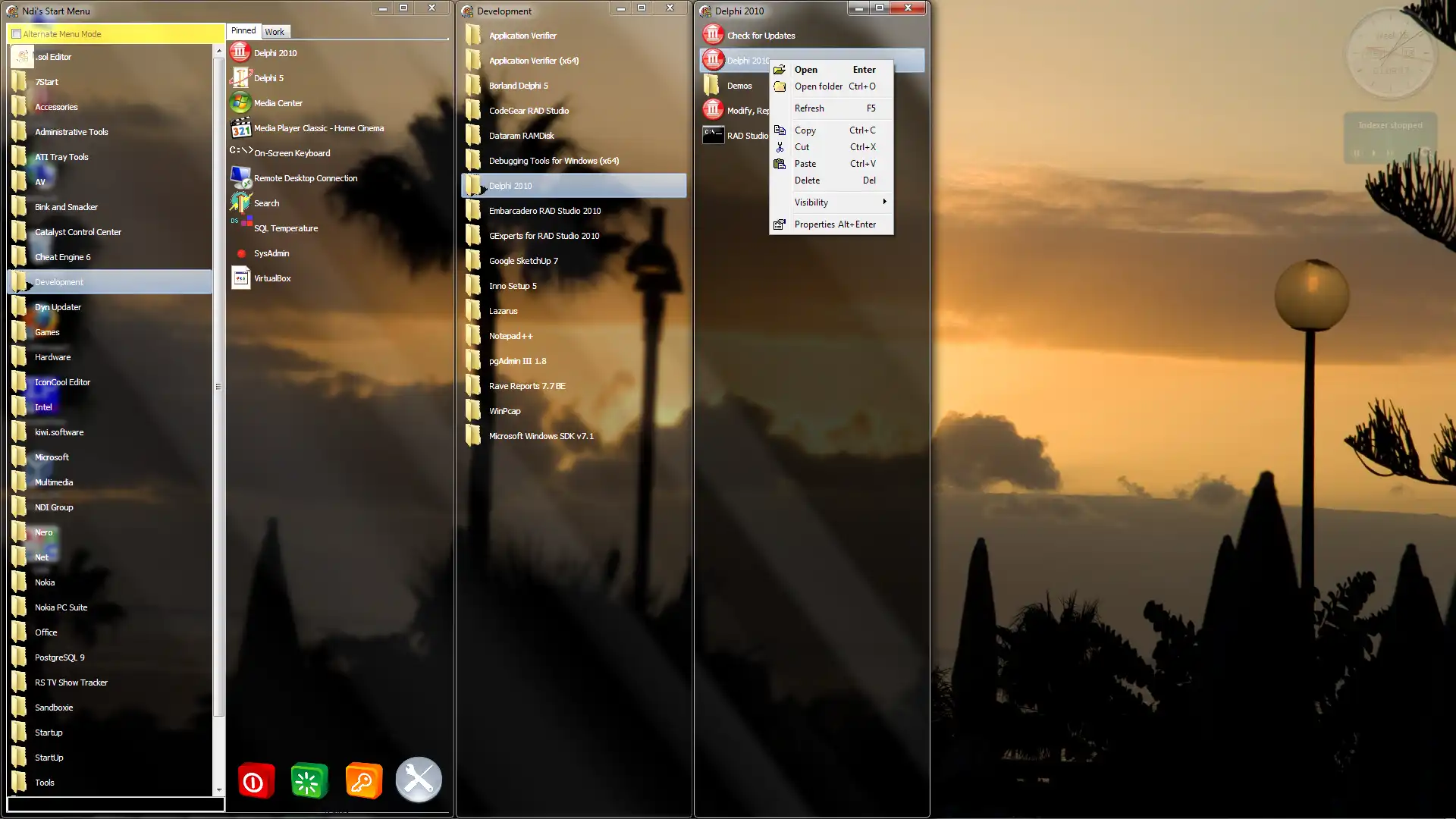
Task: Open the Sandboxie folder
Action: pyautogui.click(x=110, y=708)
